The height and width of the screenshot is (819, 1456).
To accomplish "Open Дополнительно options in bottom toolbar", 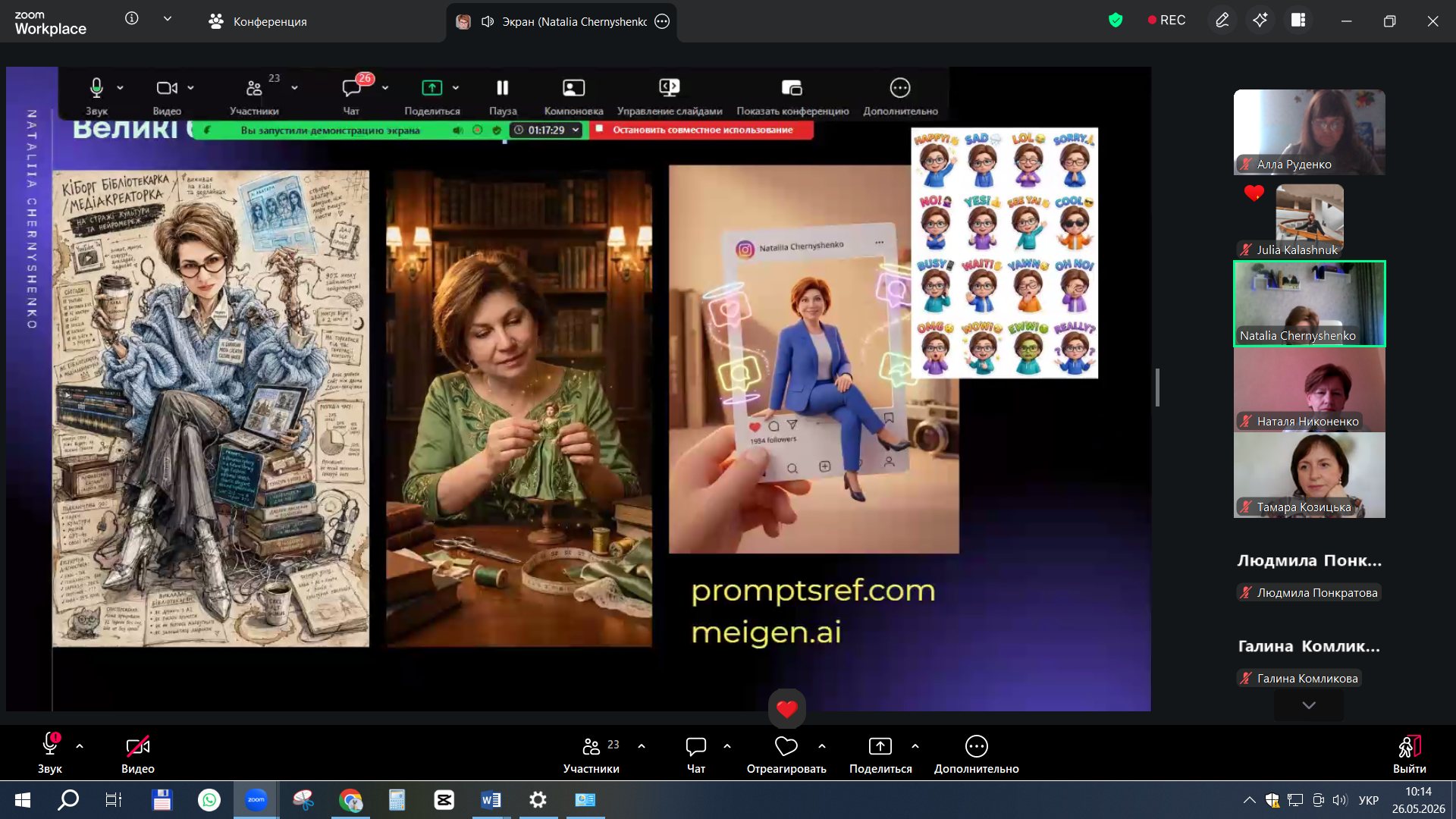I will [x=976, y=755].
